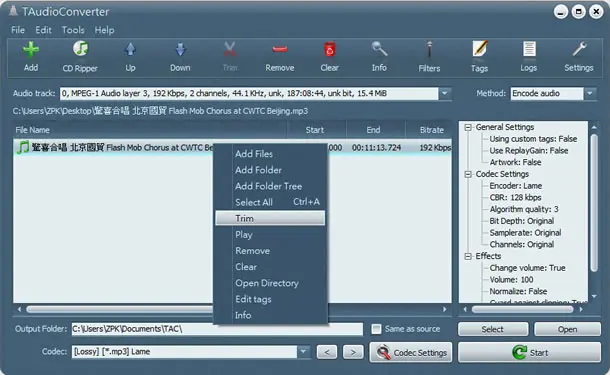Click the settings tree horizontal scrollbar

click(x=522, y=310)
